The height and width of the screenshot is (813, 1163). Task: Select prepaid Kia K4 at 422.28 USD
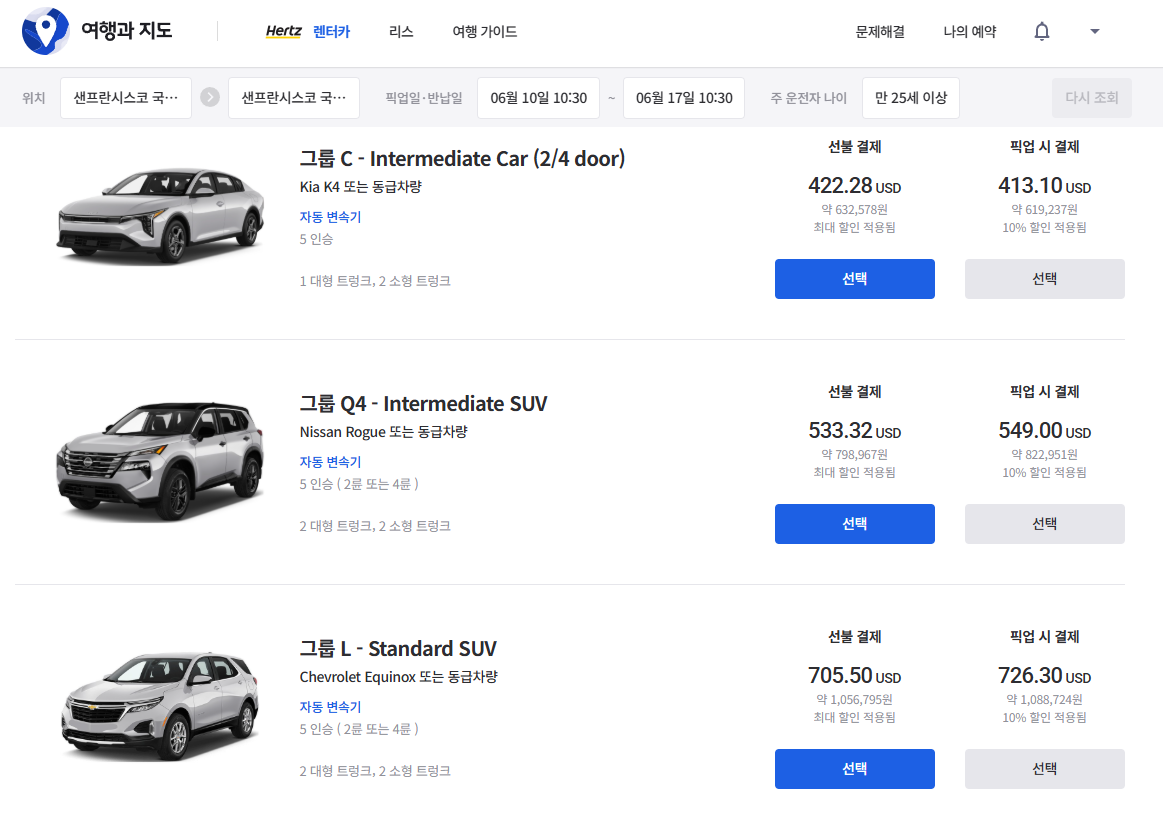click(x=855, y=279)
